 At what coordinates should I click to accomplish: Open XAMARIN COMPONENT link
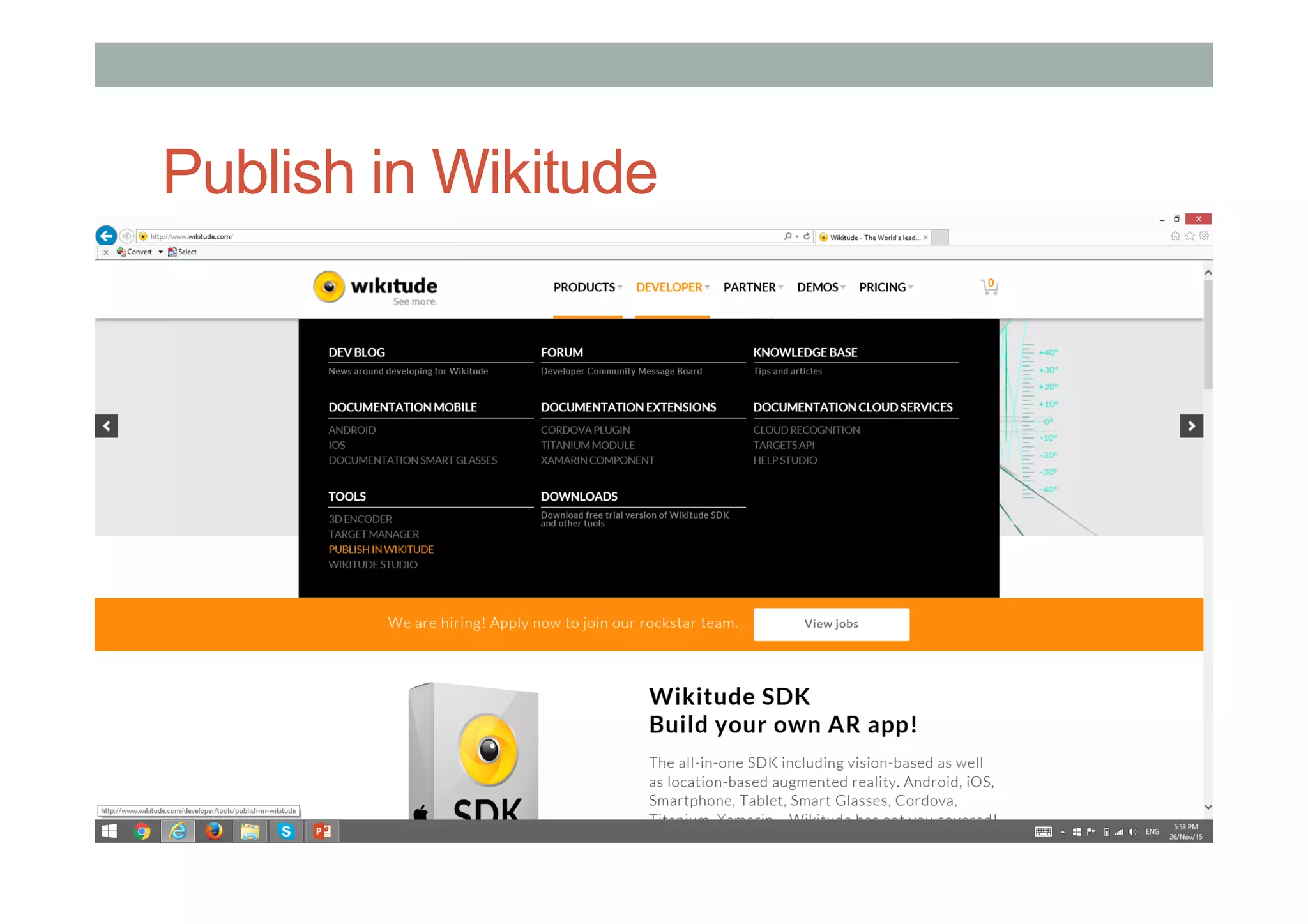tap(597, 460)
